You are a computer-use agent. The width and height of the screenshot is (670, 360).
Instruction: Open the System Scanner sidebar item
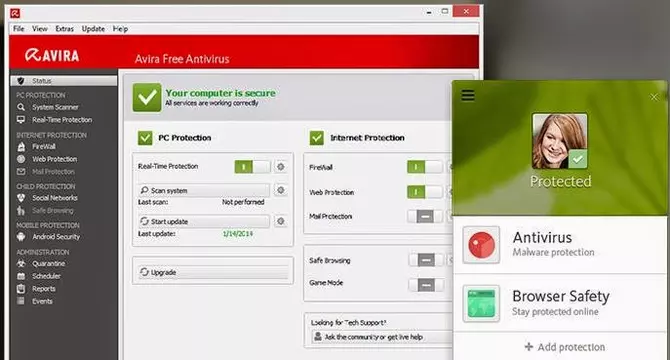pos(56,107)
